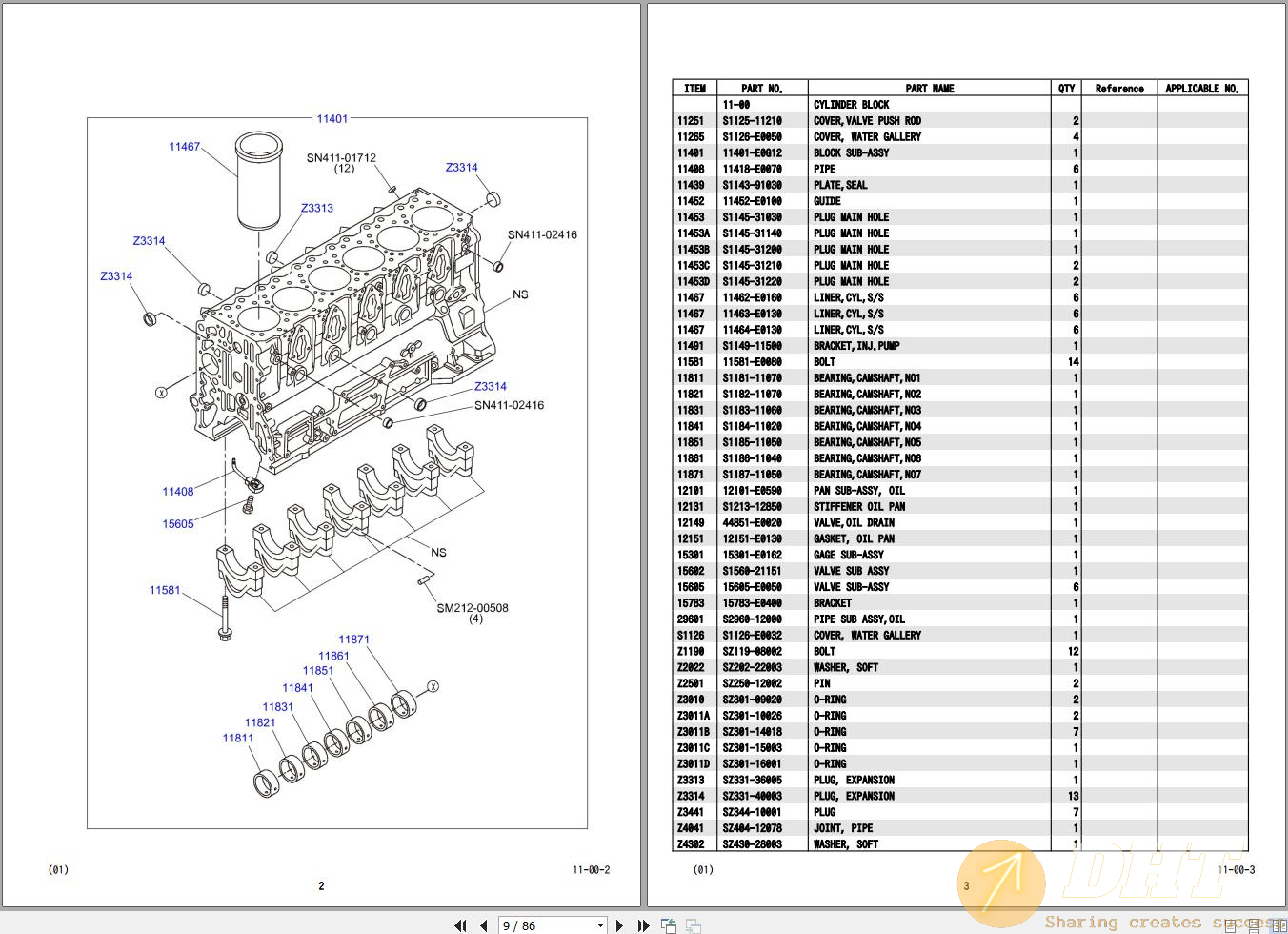The height and width of the screenshot is (934, 1288).
Task: Click part number SZ331-40003
Action: click(x=753, y=796)
